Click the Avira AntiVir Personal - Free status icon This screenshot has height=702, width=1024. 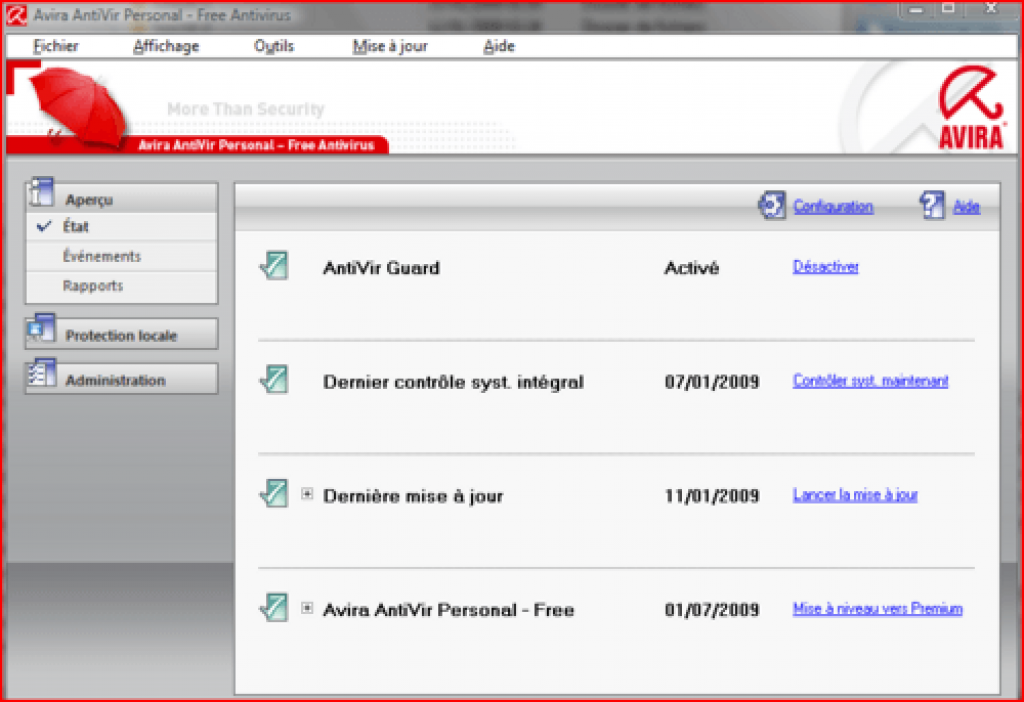[274, 607]
